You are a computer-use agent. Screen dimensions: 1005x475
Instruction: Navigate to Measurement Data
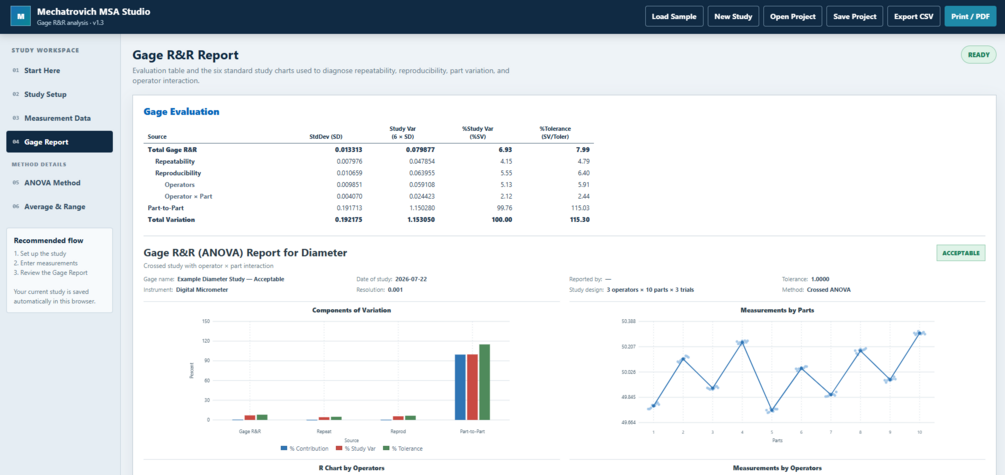[x=60, y=118]
